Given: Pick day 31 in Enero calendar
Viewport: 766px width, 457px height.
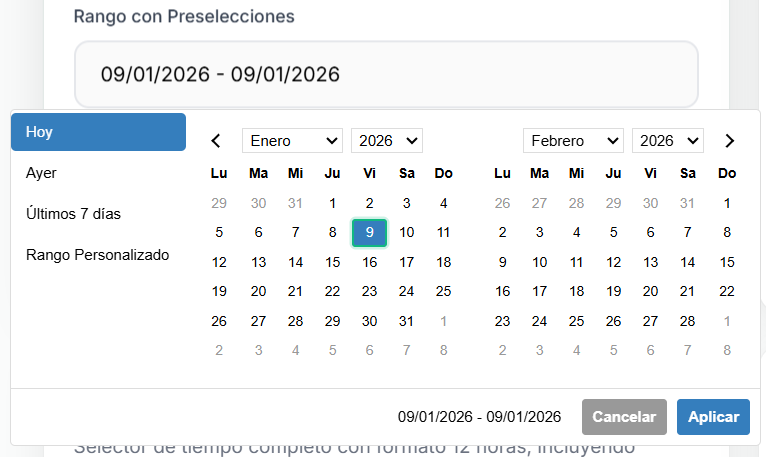Looking at the screenshot, I should (406, 321).
